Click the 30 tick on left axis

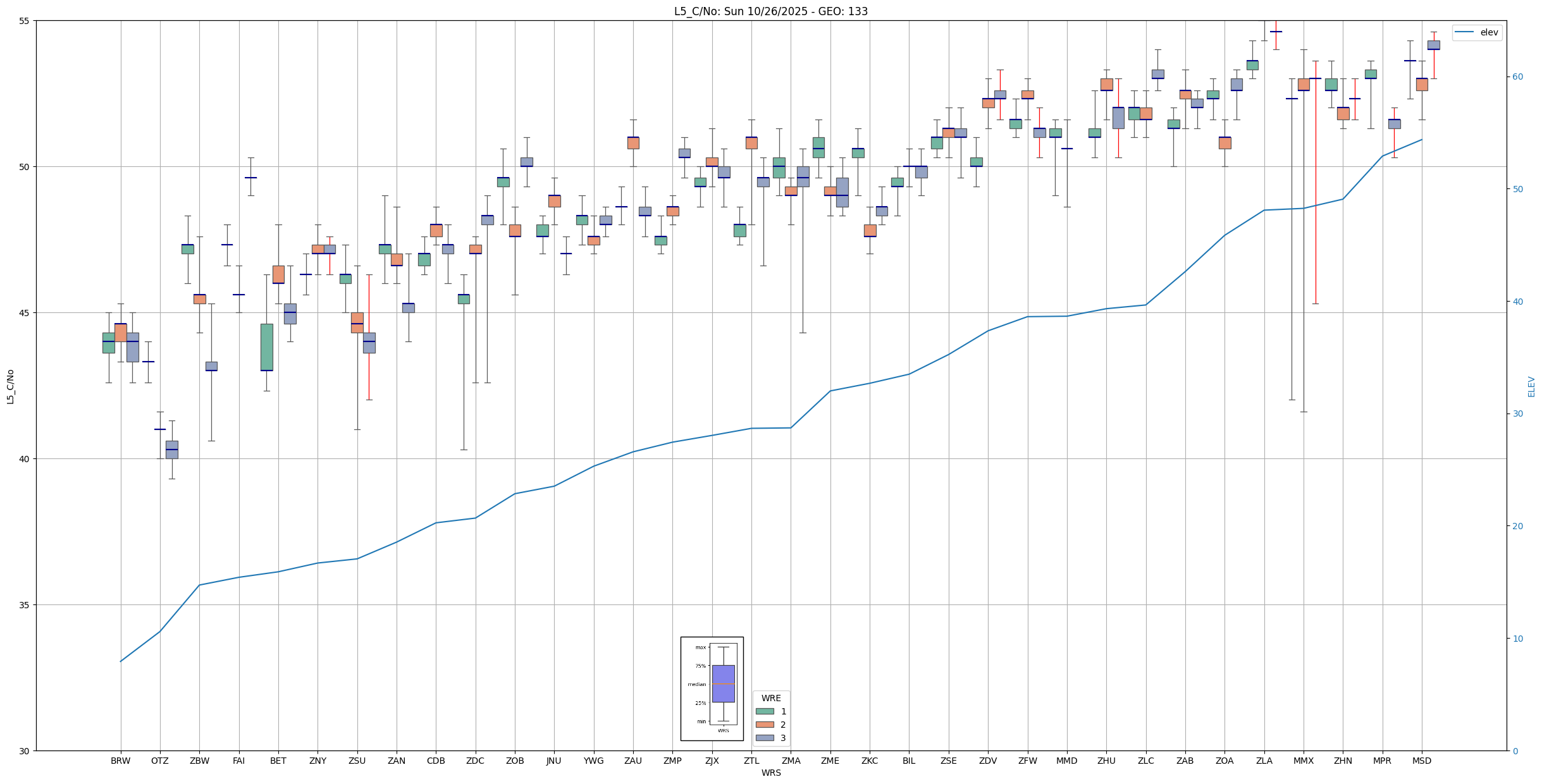coord(25,750)
